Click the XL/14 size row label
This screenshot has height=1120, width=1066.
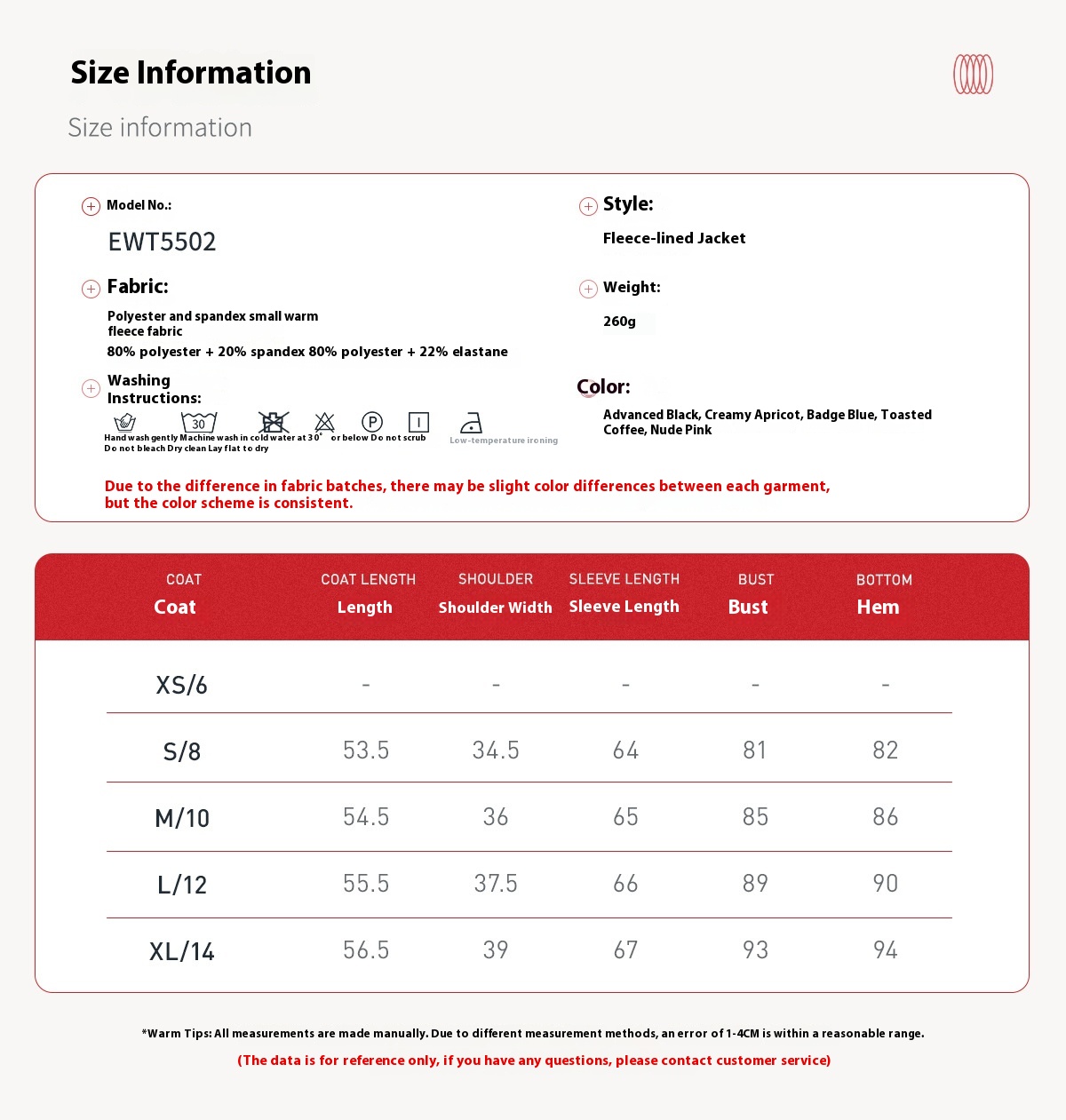[x=182, y=951]
